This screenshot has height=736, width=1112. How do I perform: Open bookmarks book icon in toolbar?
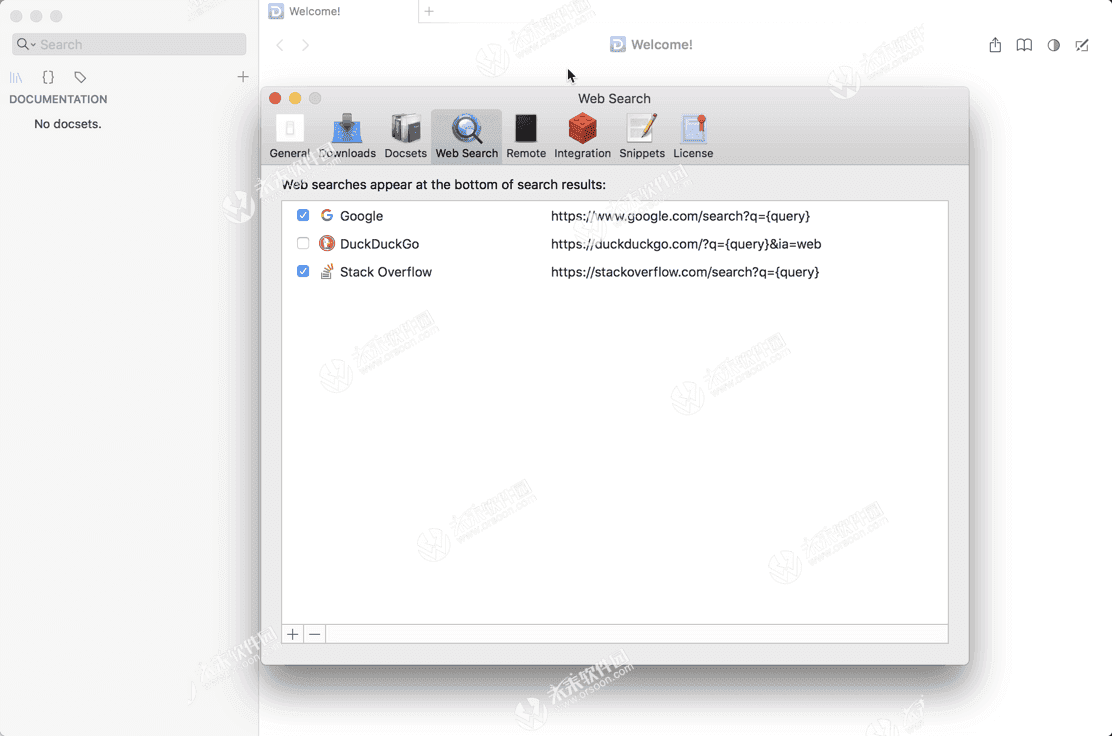point(1024,45)
